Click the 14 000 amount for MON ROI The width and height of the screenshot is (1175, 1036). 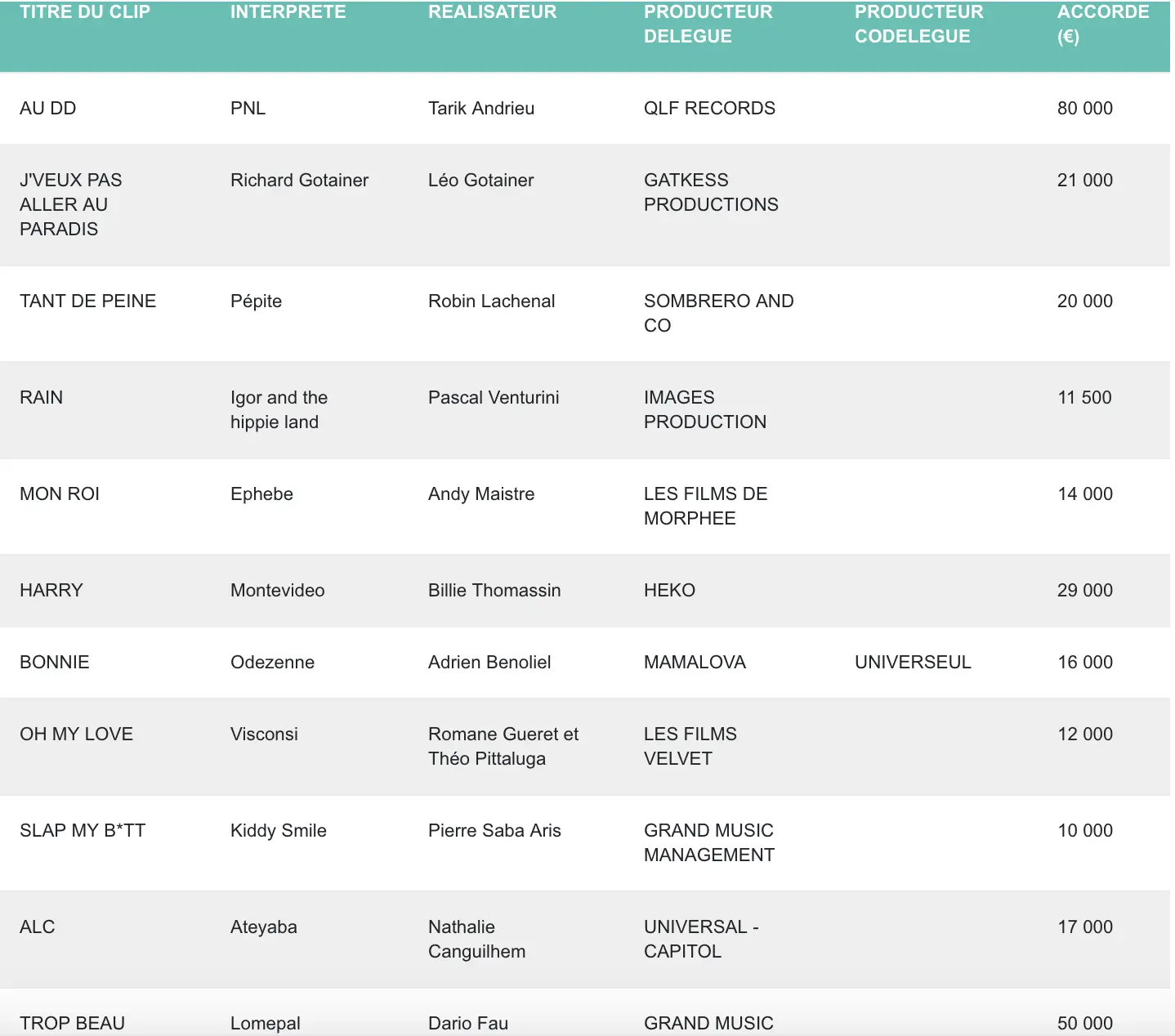1084,494
